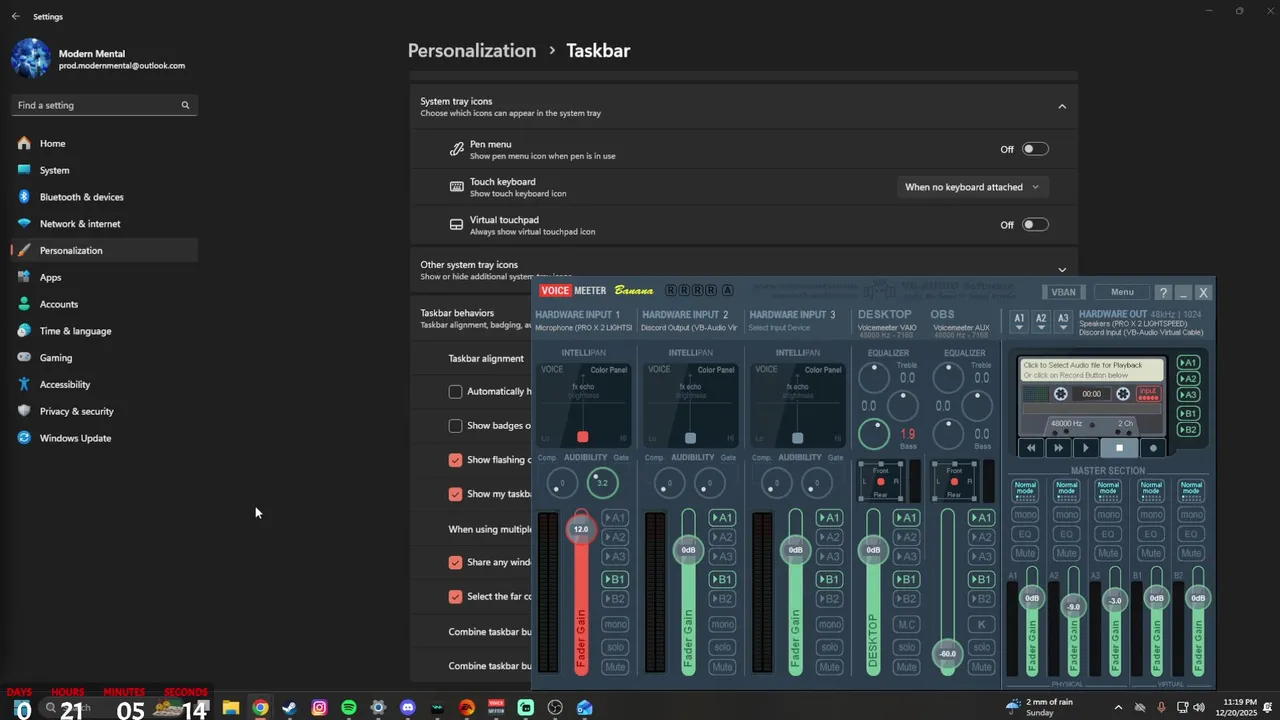Open Spotify from the taskbar
This screenshot has width=1280, height=720.
coord(349,707)
